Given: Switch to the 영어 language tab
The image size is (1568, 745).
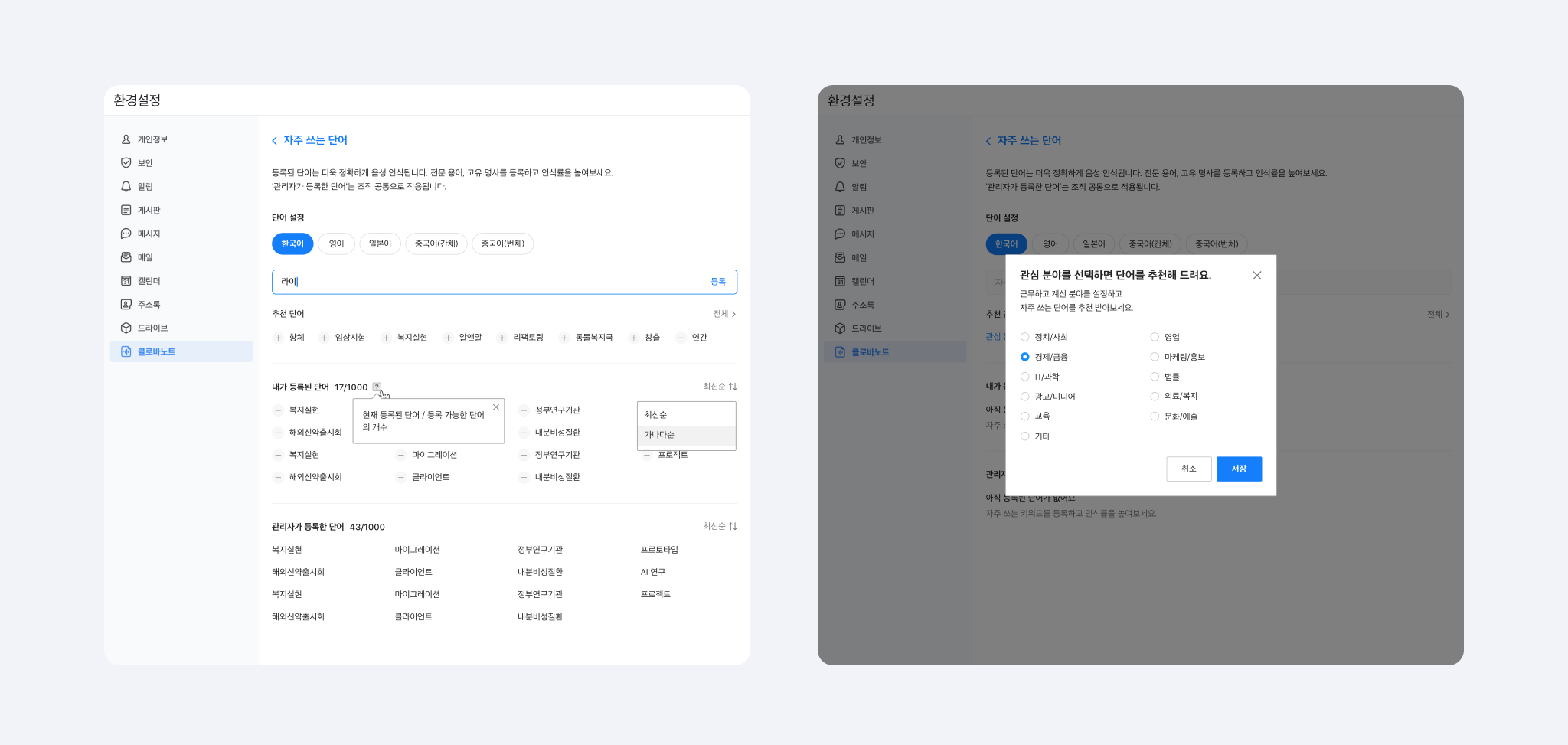Looking at the screenshot, I should click(336, 244).
